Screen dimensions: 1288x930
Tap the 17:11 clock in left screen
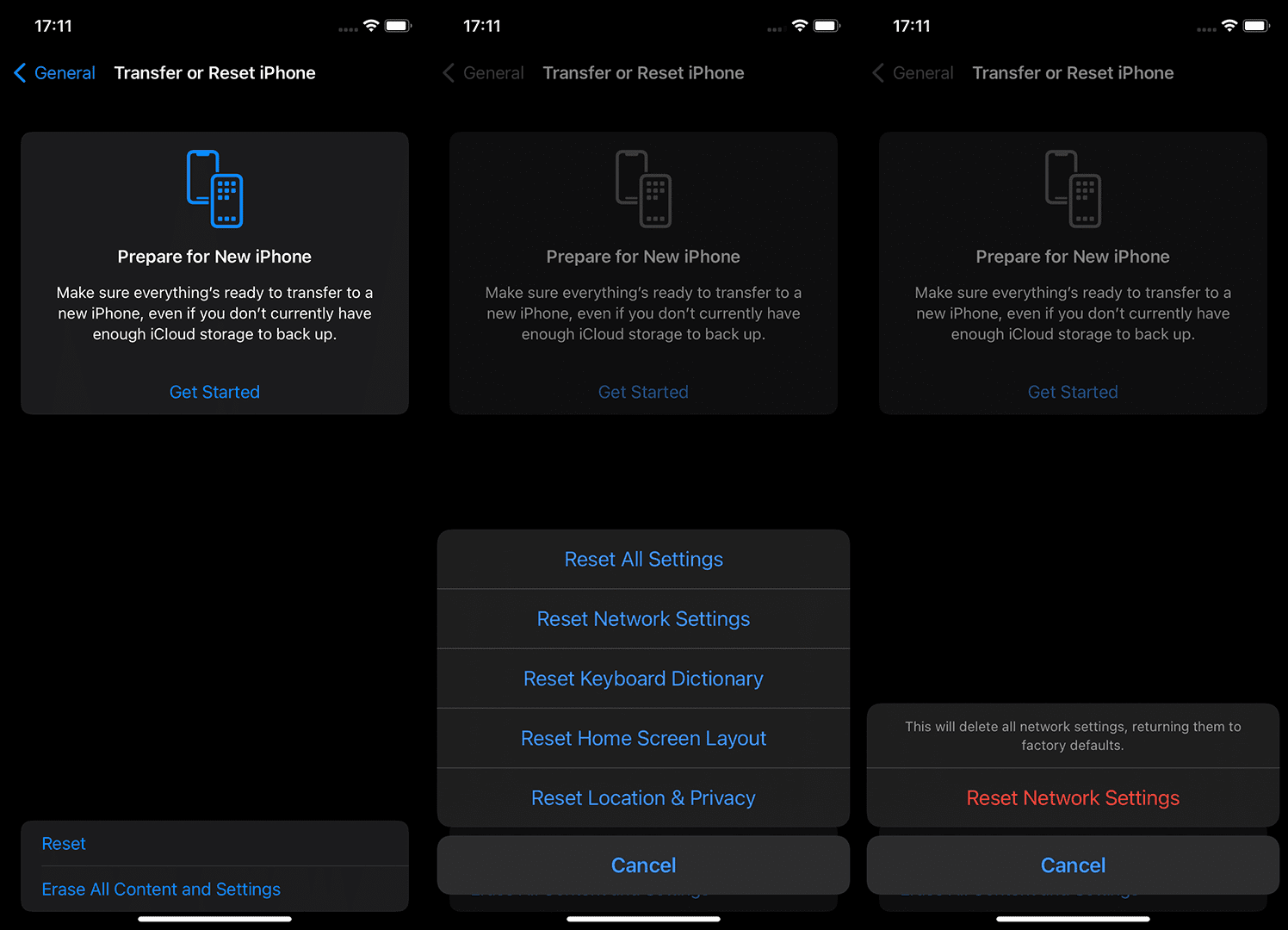pos(53,26)
